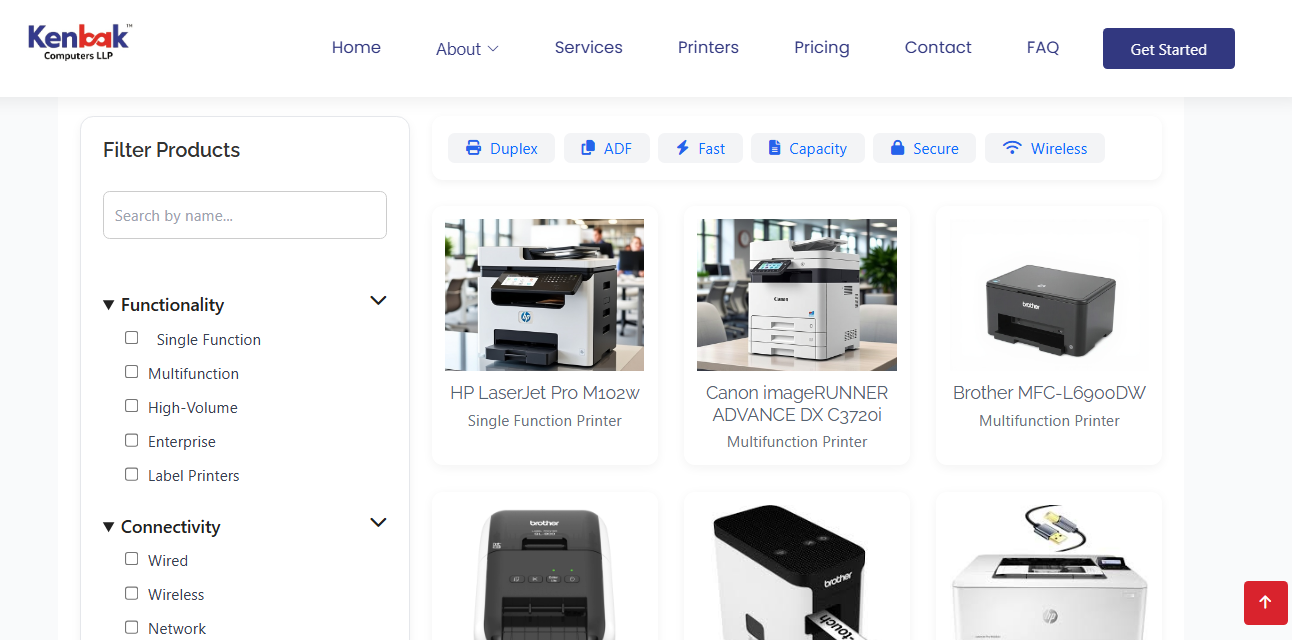The image size is (1292, 640).
Task: Click the Canon imageRUNNER ADVANCE DX C3720i title
Action: tap(797, 403)
